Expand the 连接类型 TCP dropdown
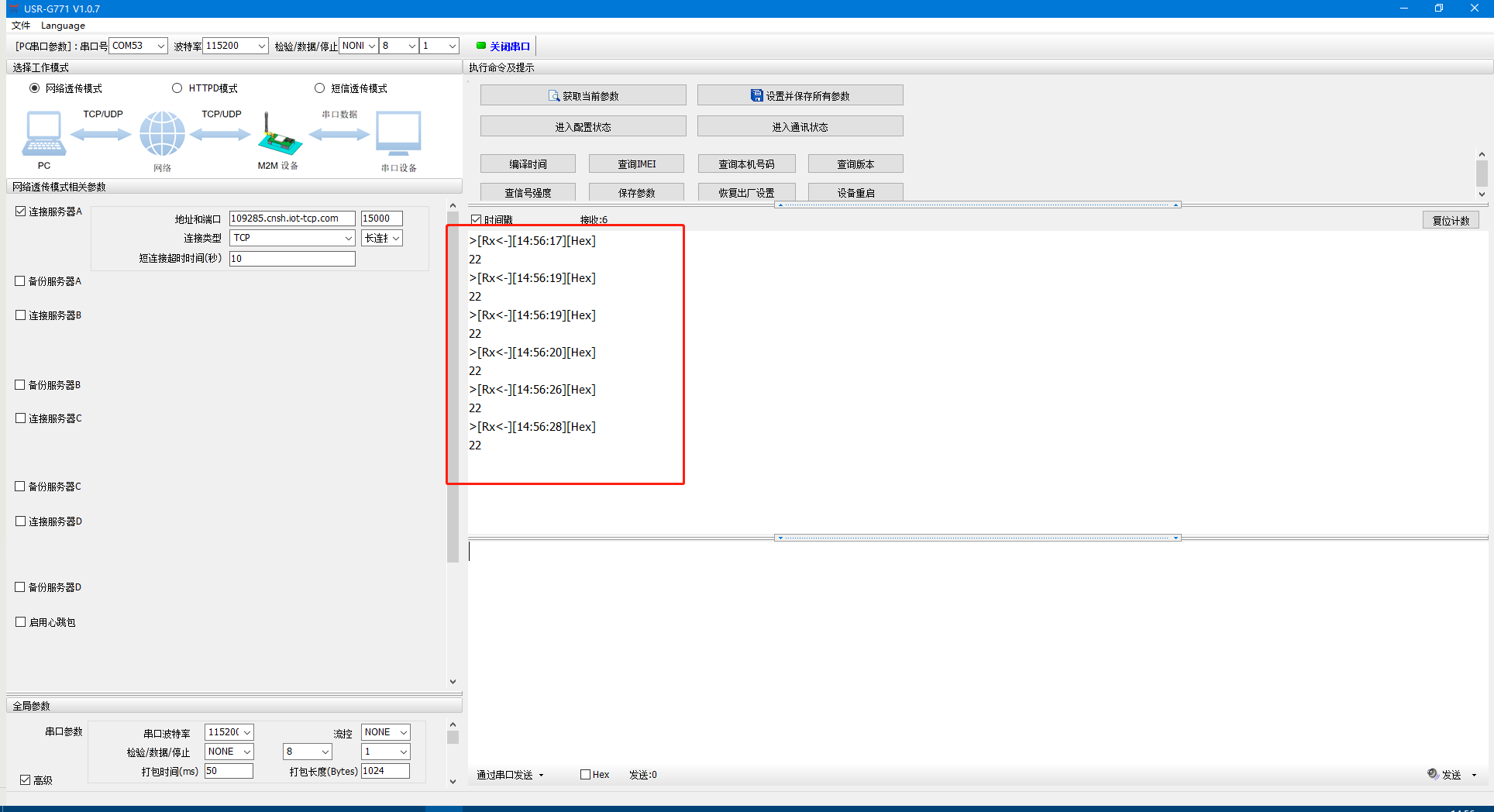 click(348, 238)
